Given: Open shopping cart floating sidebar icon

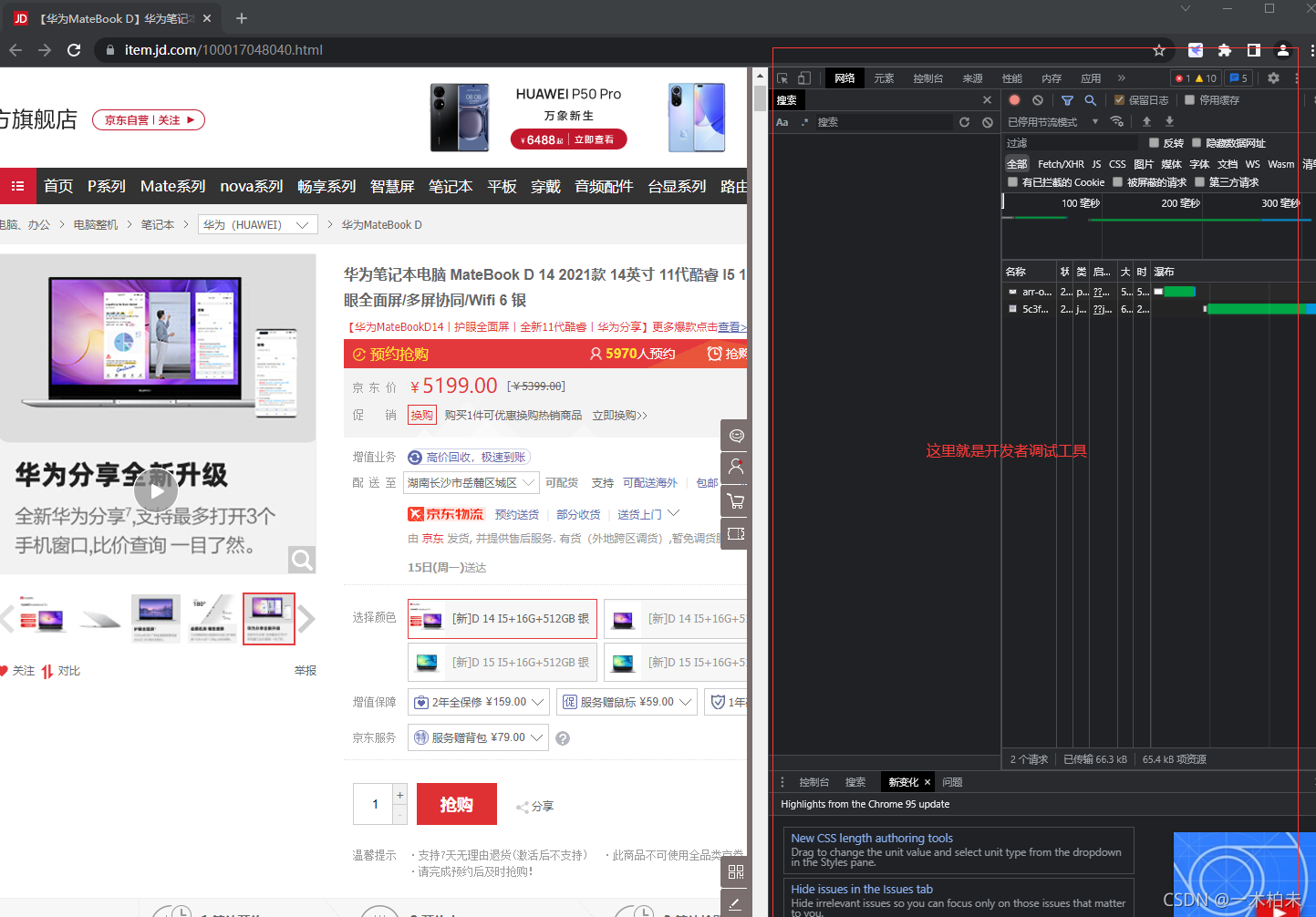Looking at the screenshot, I should point(736,501).
